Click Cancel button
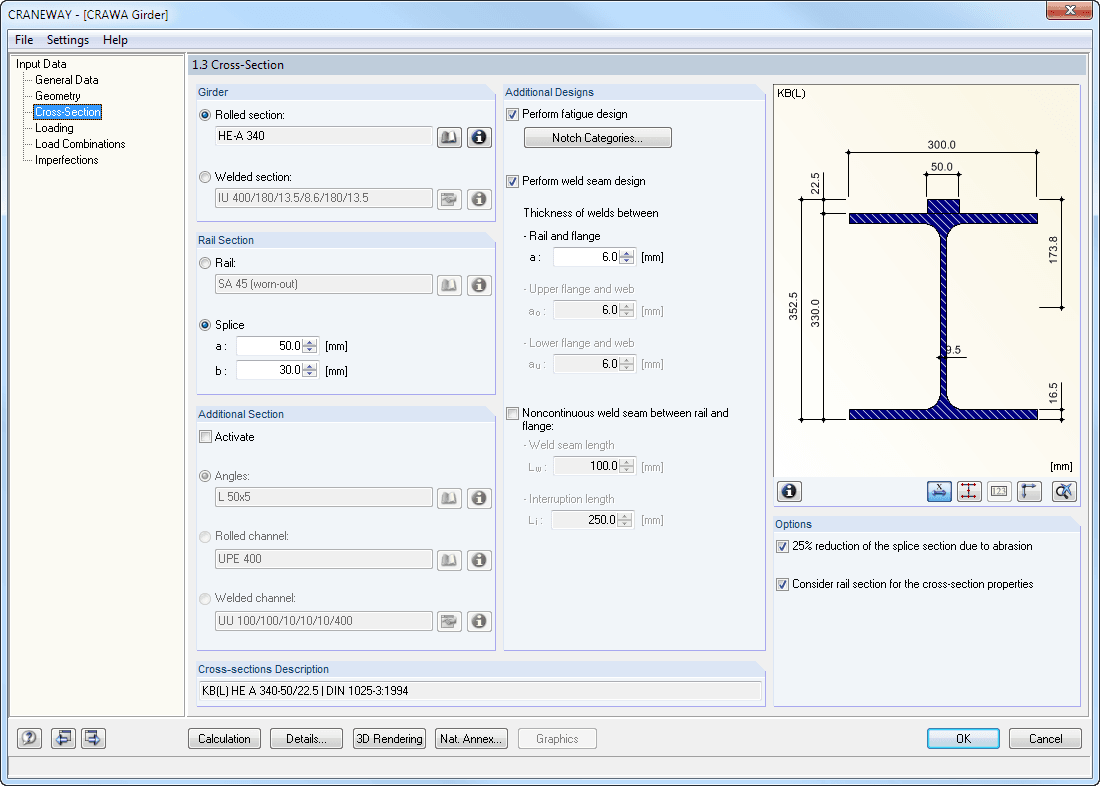Screen dimensions: 1100x786 click(x=1045, y=738)
